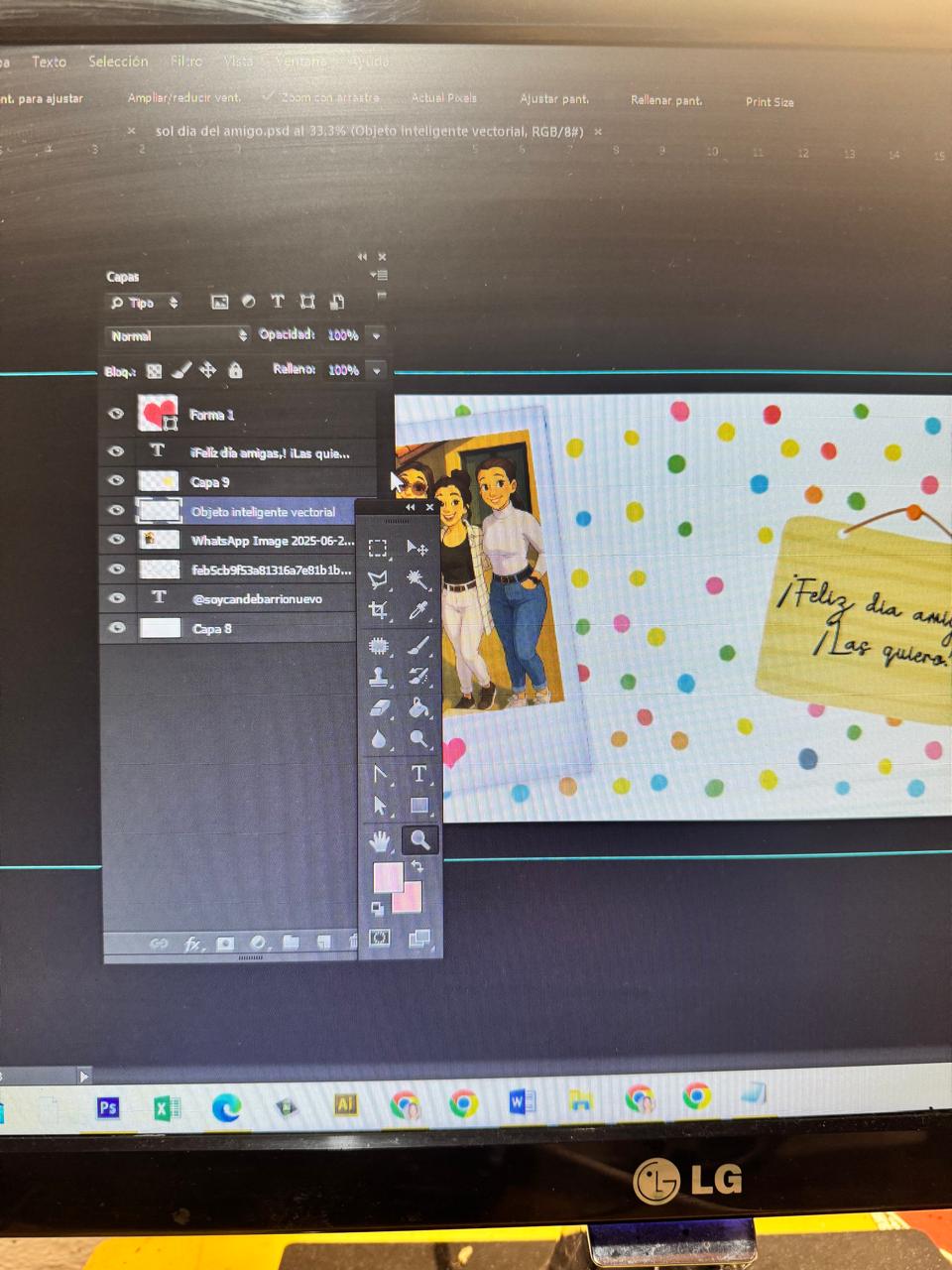
Task: Open the Capas panel options menu
Action: pyautogui.click(x=379, y=275)
